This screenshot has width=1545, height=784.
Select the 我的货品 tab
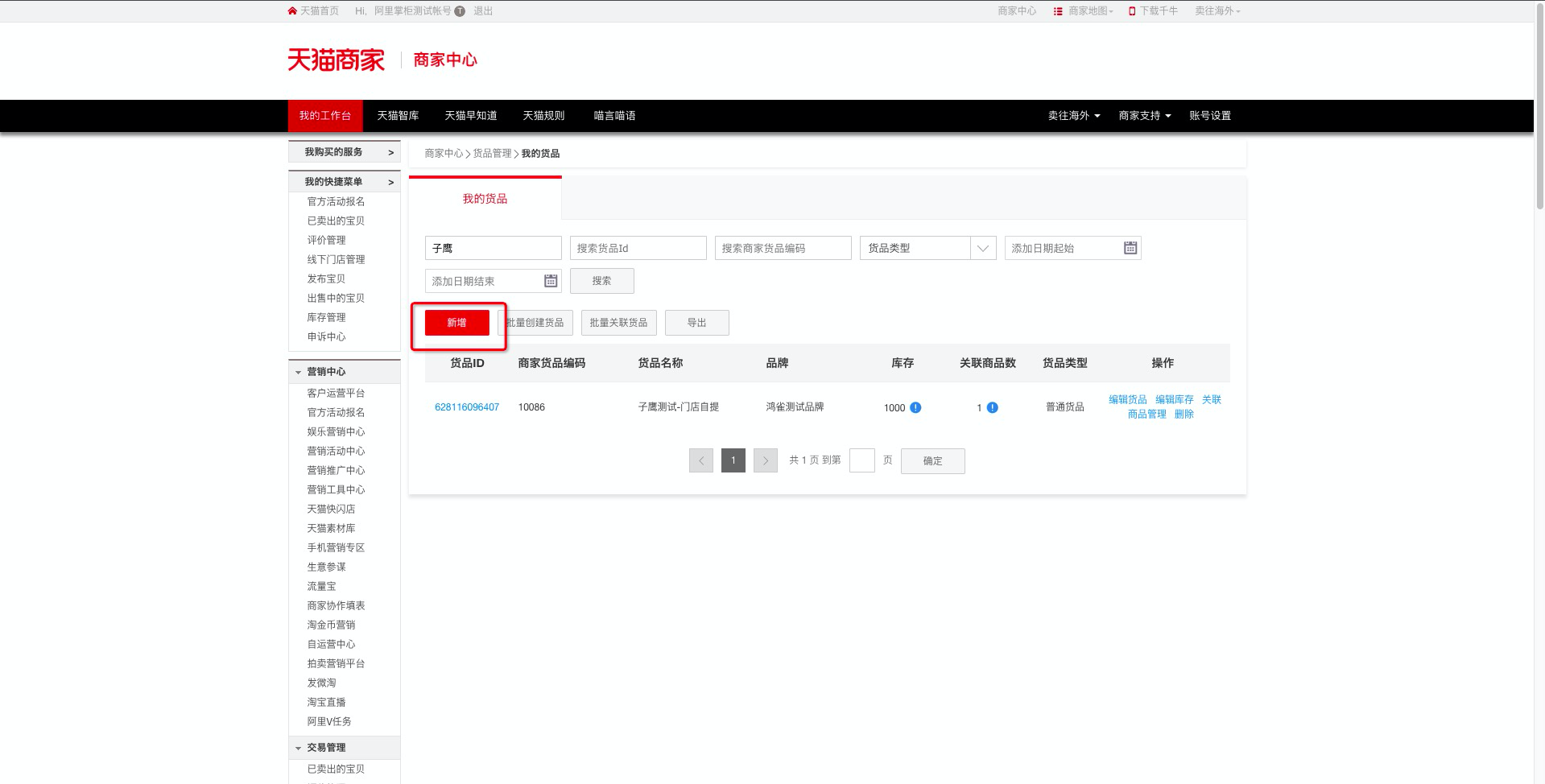coord(485,199)
